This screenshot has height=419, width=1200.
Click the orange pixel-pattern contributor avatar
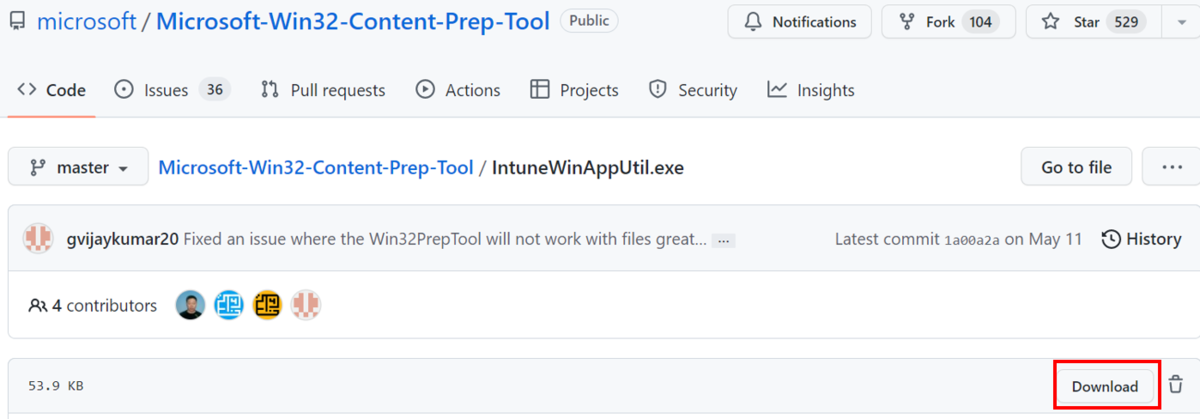(267, 305)
